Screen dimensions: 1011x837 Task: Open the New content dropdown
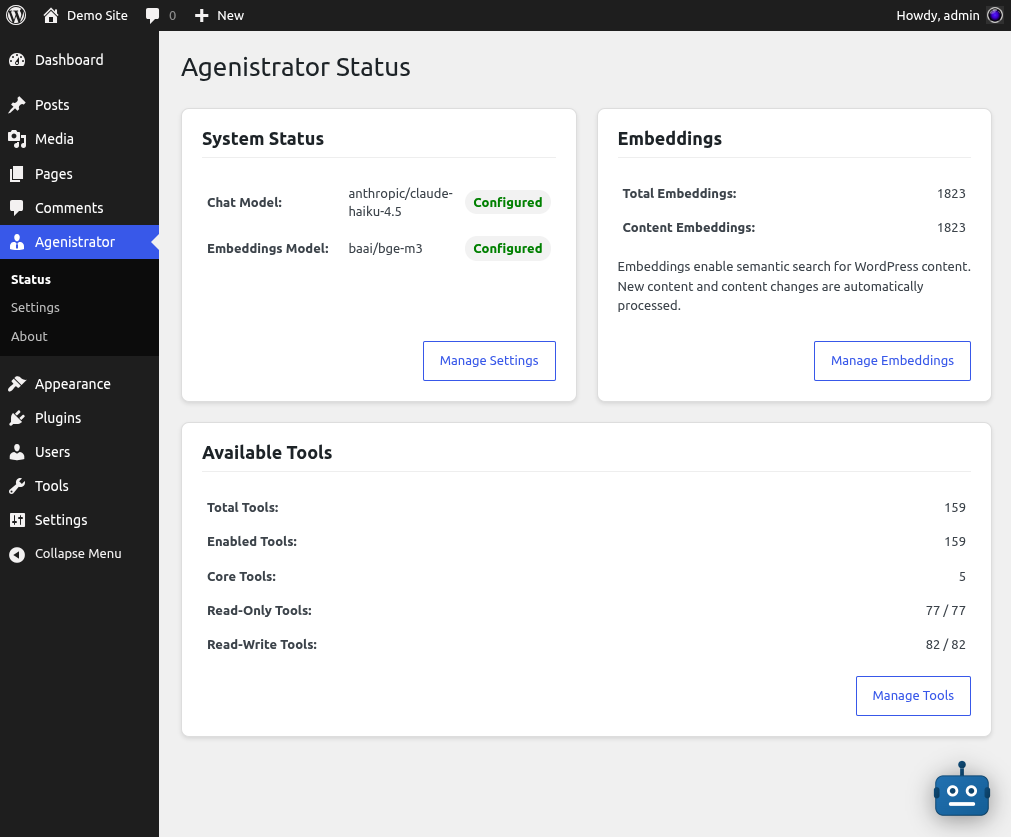tap(218, 15)
